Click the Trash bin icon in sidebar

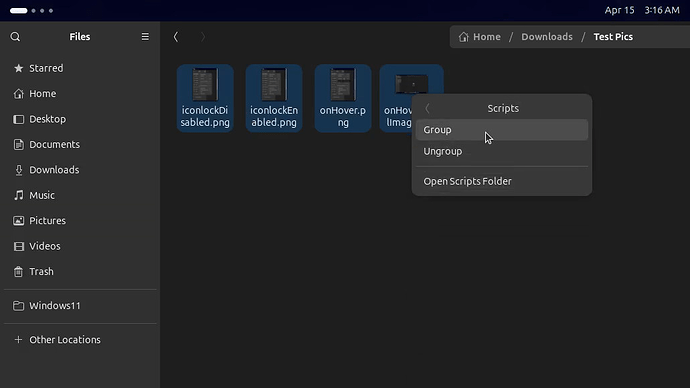click(18, 271)
